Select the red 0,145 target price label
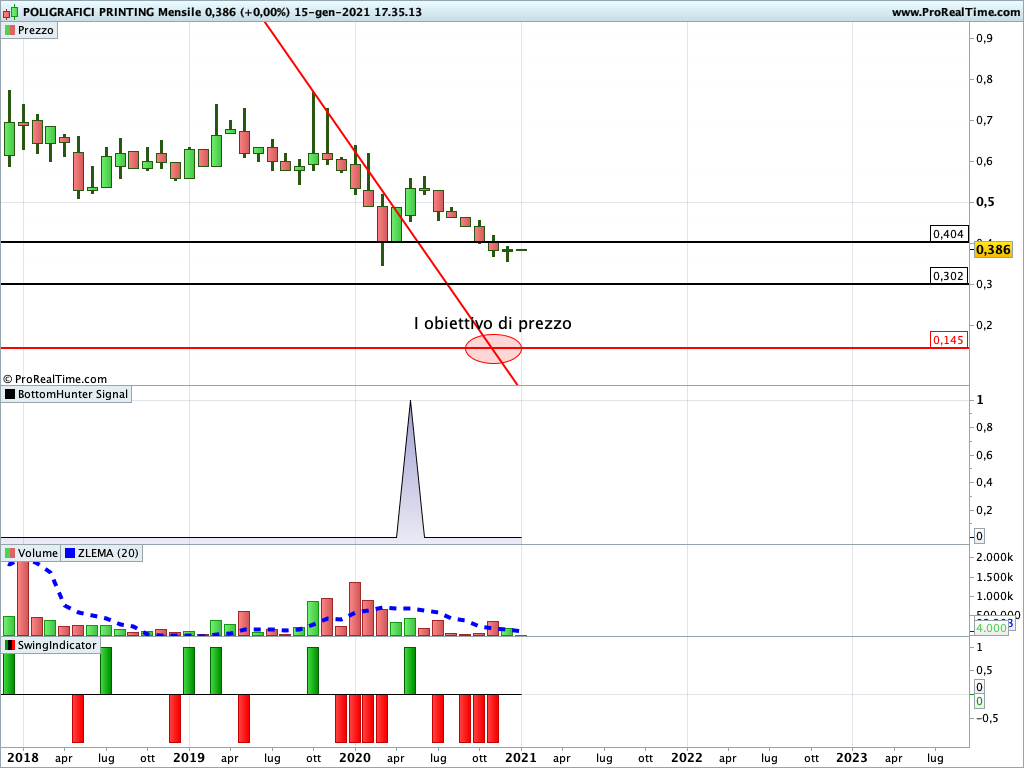Image resolution: width=1024 pixels, height=768 pixels. tap(949, 340)
